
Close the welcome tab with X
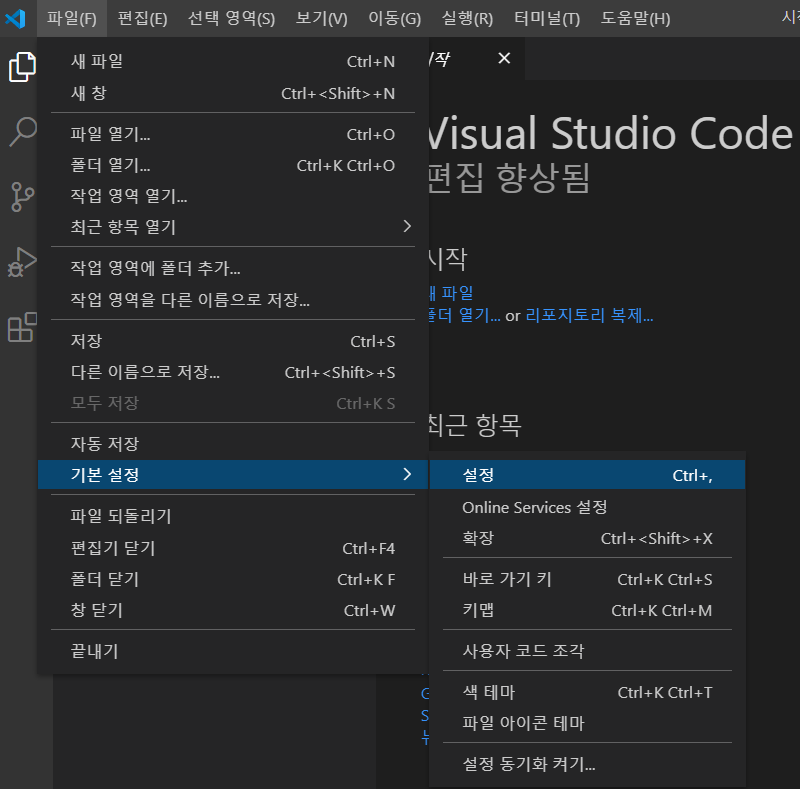pyautogui.click(x=504, y=58)
